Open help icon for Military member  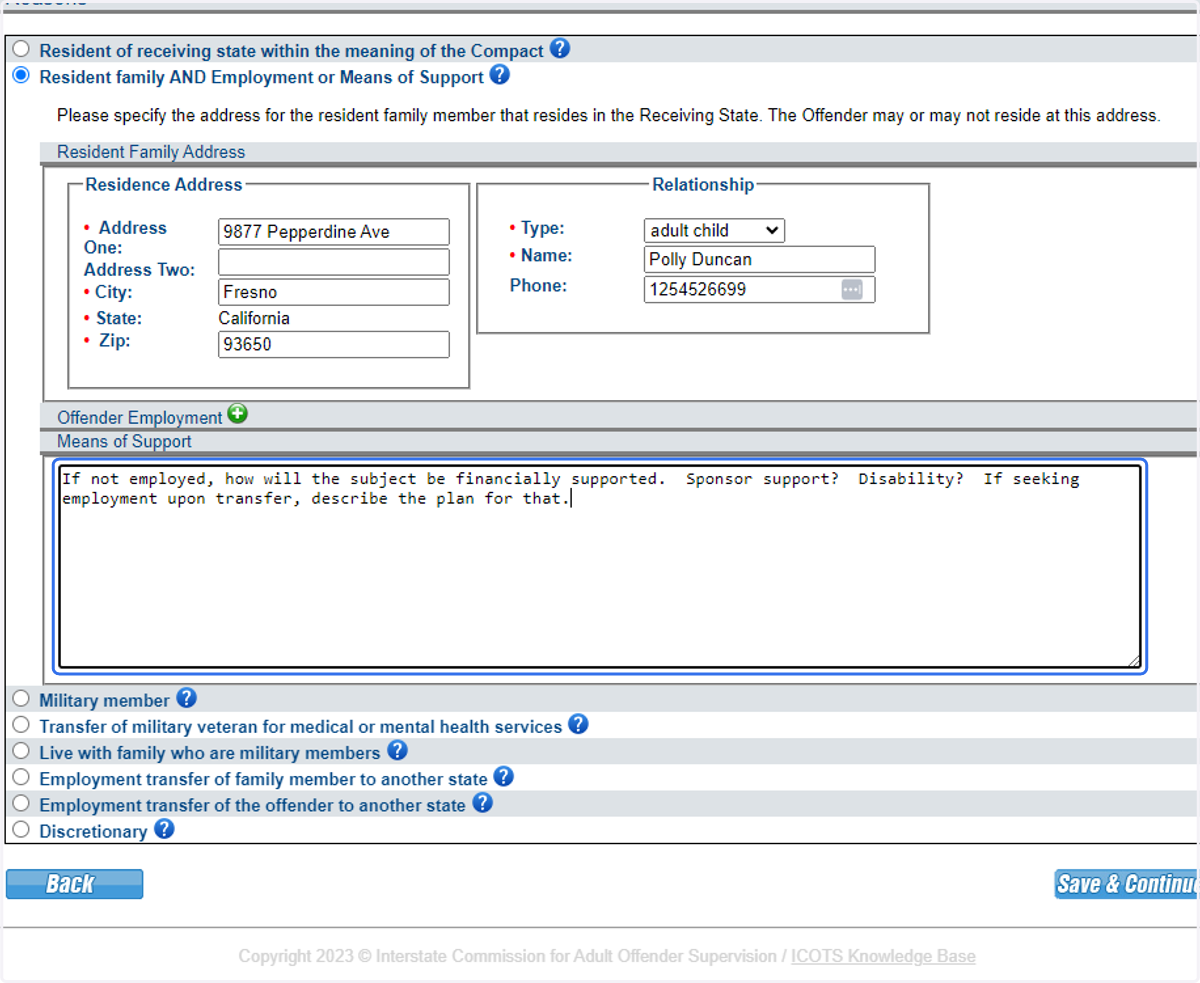pos(186,698)
